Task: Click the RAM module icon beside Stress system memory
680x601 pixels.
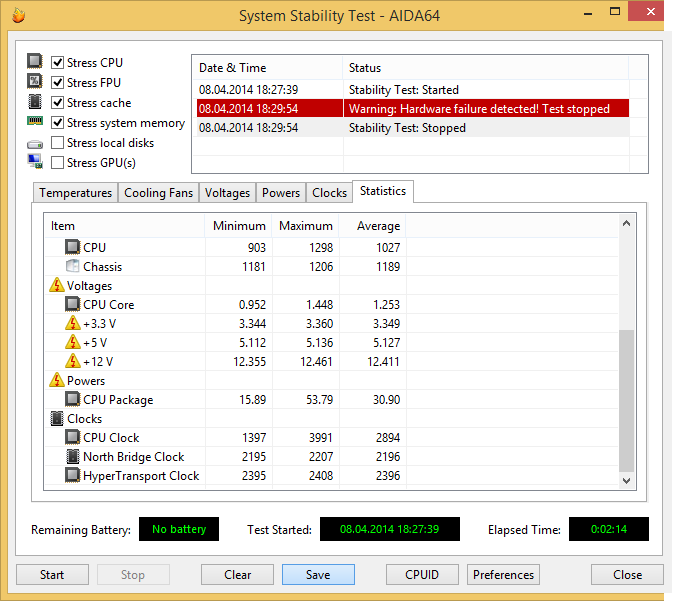Action: click(35, 121)
